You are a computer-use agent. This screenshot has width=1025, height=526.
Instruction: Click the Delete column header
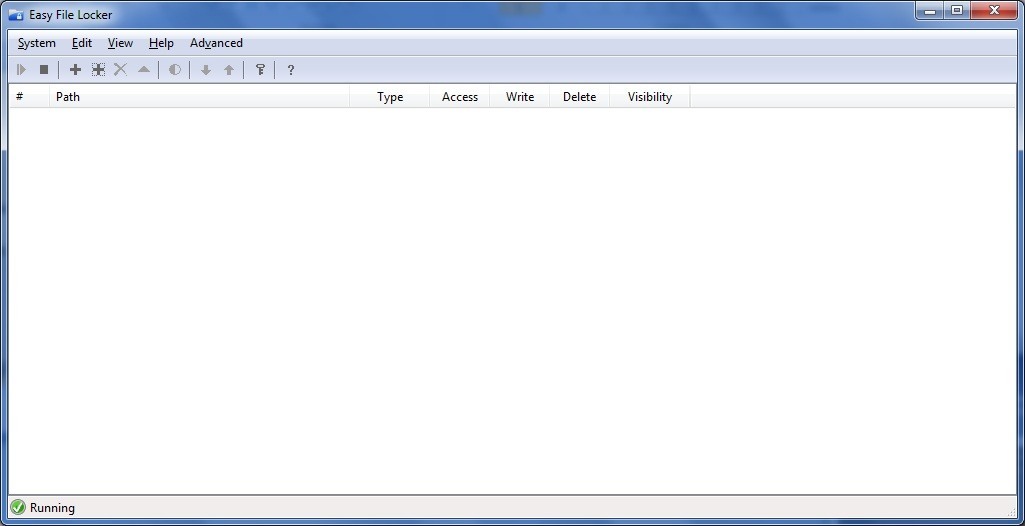click(x=579, y=97)
